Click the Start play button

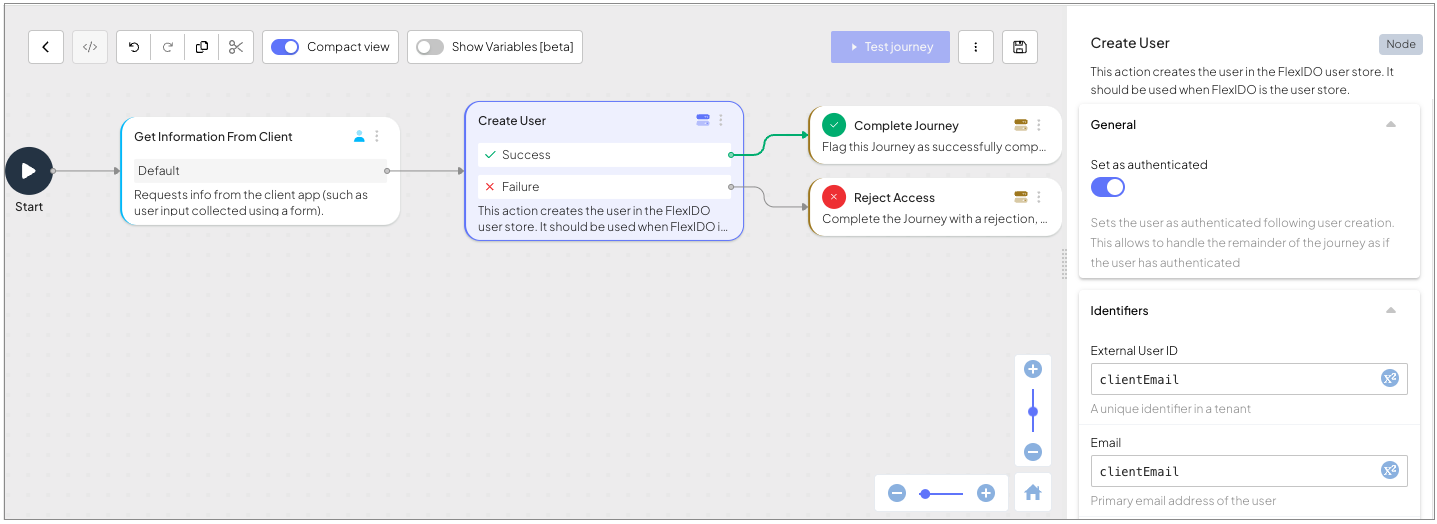coord(29,171)
